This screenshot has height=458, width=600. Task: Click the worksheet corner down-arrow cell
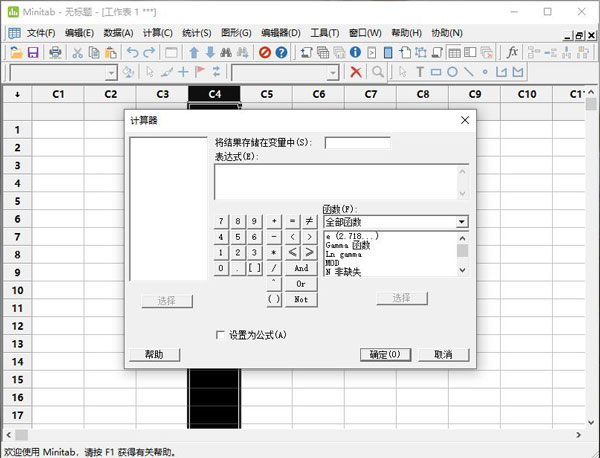[17, 95]
